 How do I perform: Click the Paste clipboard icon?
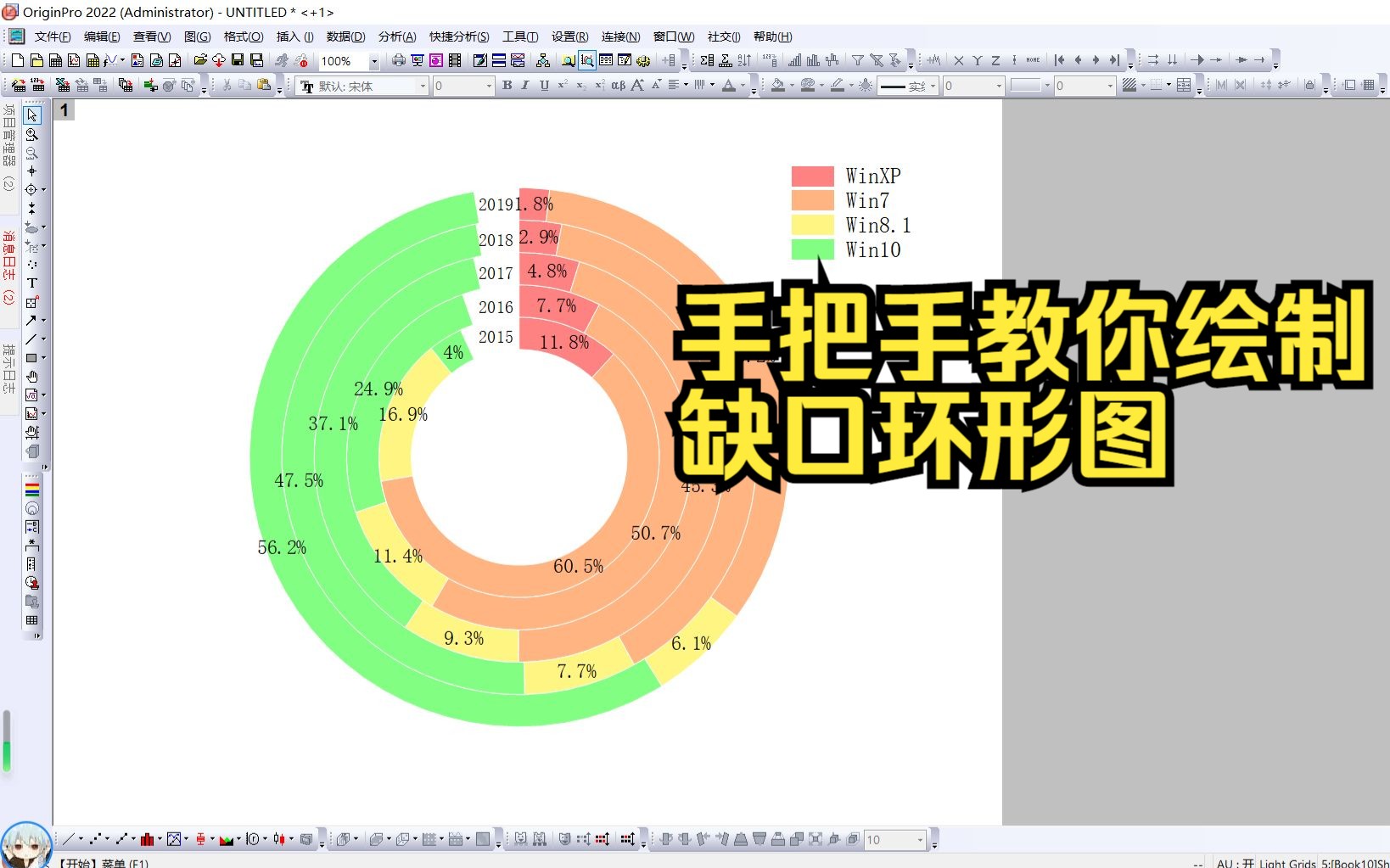point(264,85)
